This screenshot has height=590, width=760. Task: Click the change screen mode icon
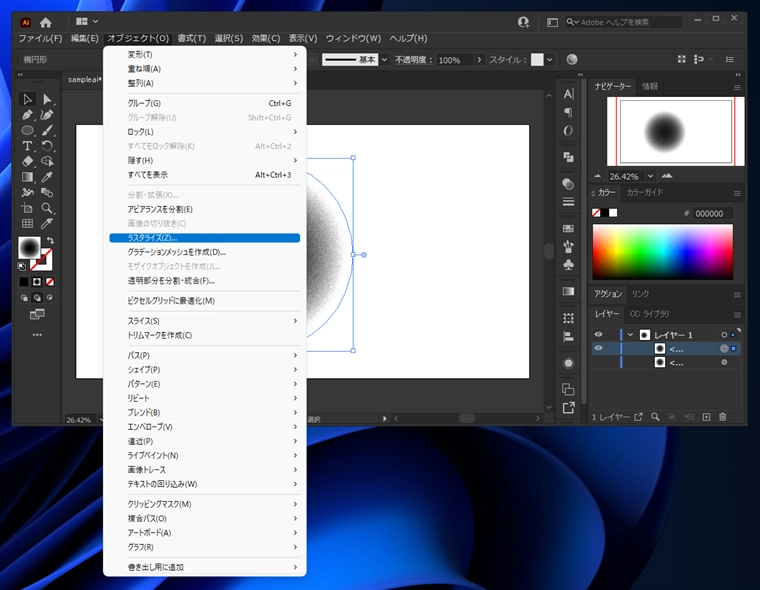pos(37,314)
